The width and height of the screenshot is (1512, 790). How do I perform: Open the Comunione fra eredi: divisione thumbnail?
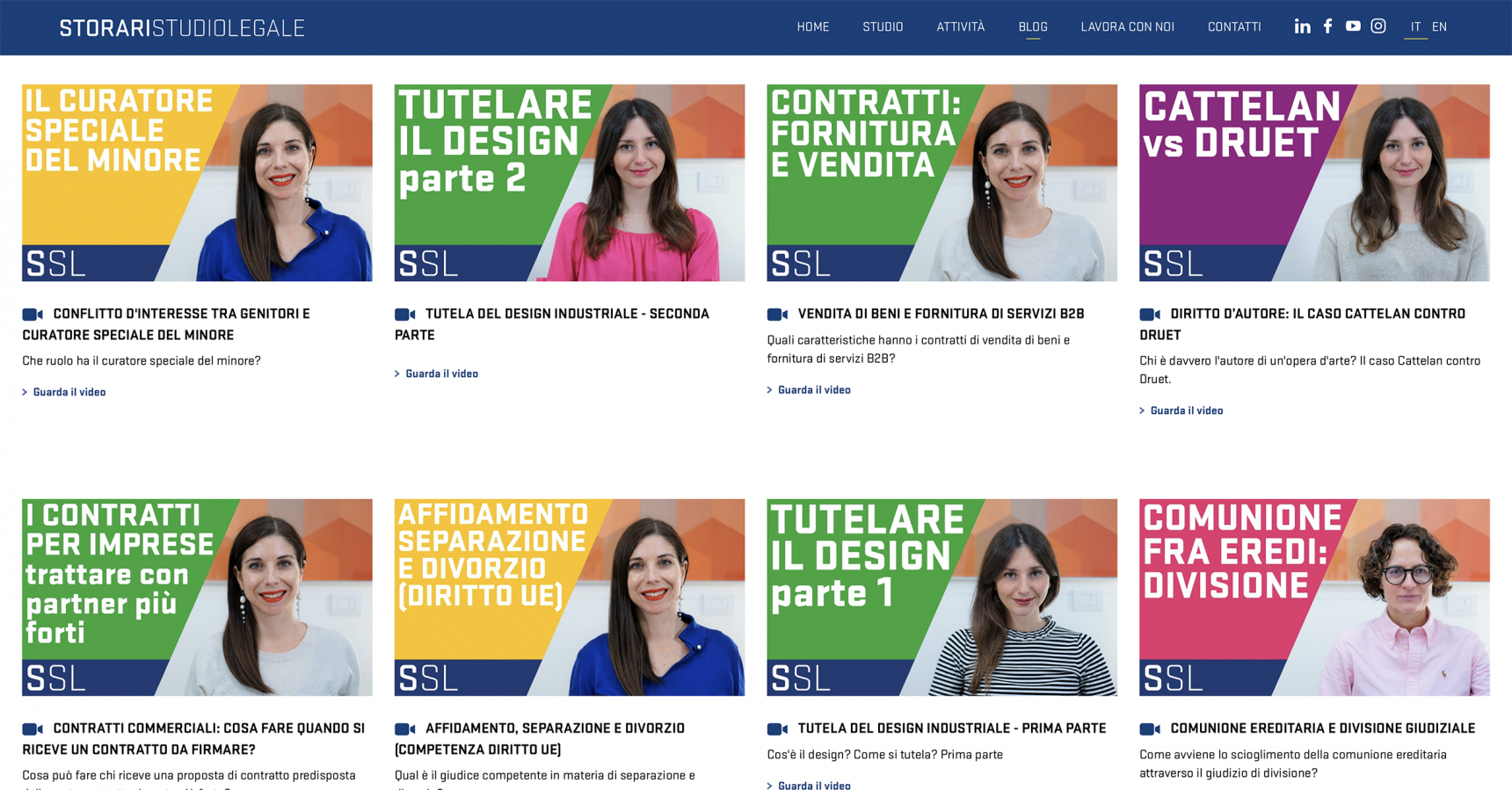[x=1314, y=598]
